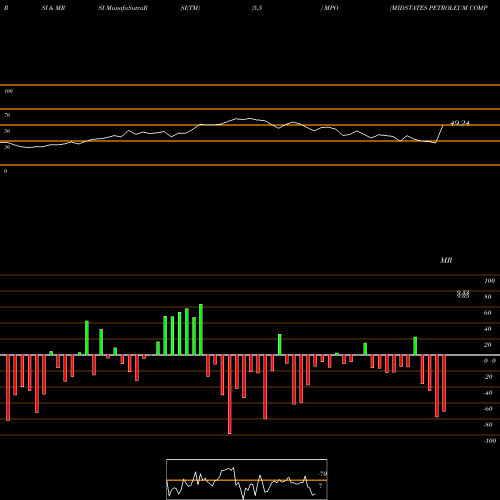Image resolution: width=500 pixels, height=500 pixels.
Task: Click the '-80' axis label in MR panel
Action: (488, 425)
